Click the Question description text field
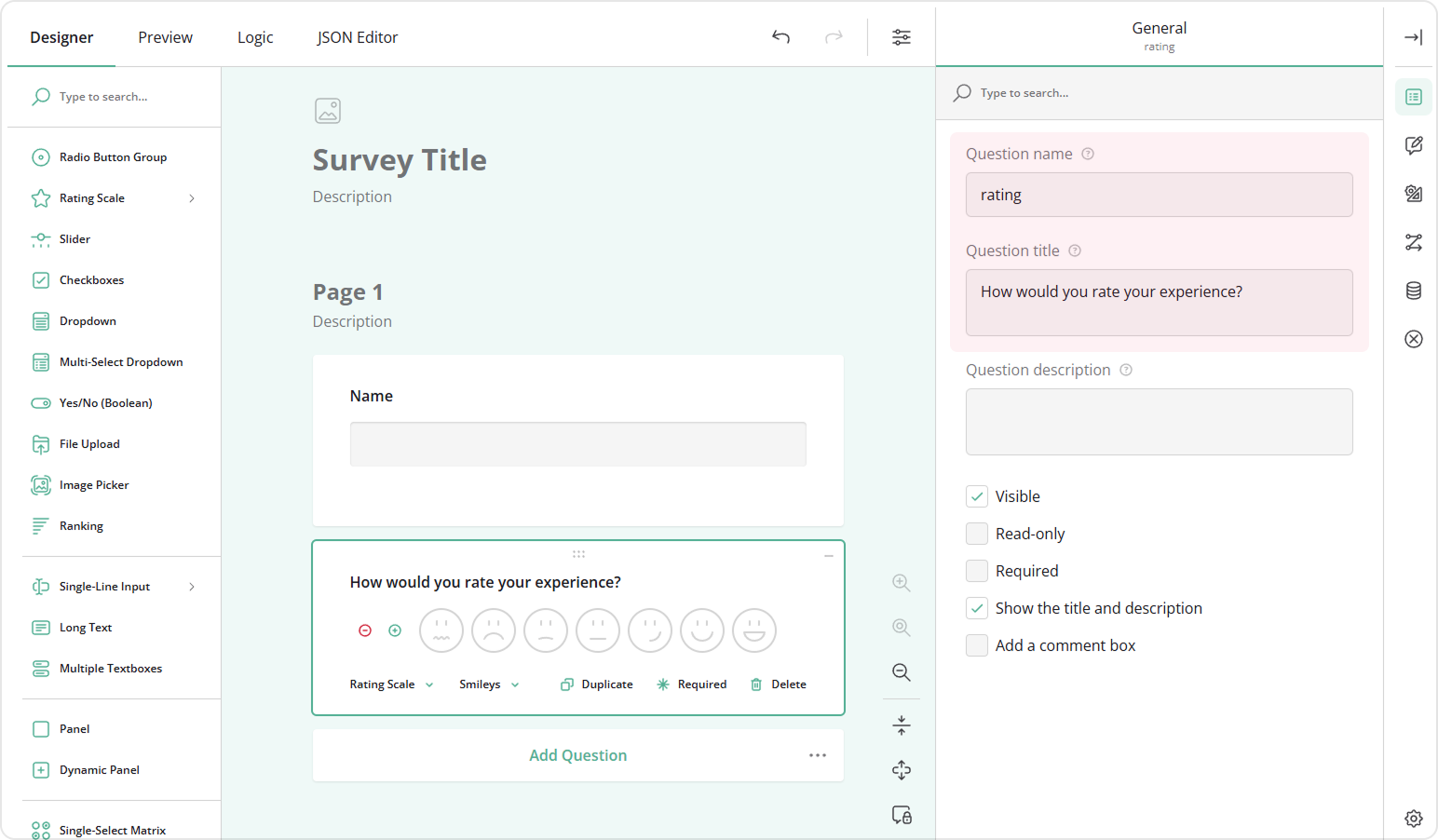 tap(1159, 422)
